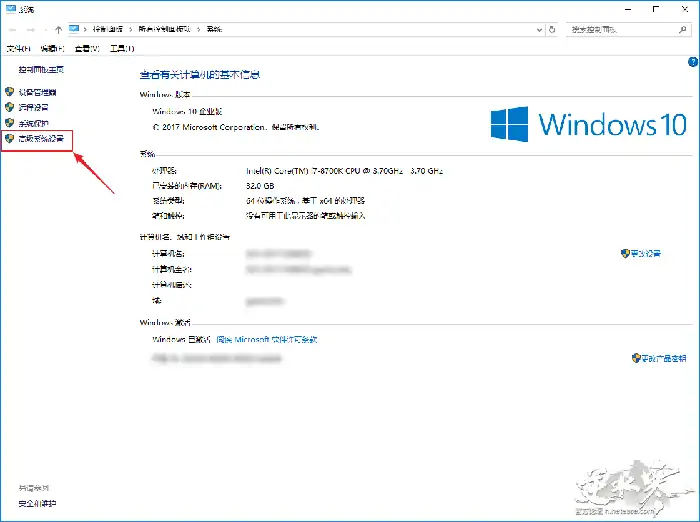Maximize the System window
Screen dimensions: 700x522
(656, 9)
